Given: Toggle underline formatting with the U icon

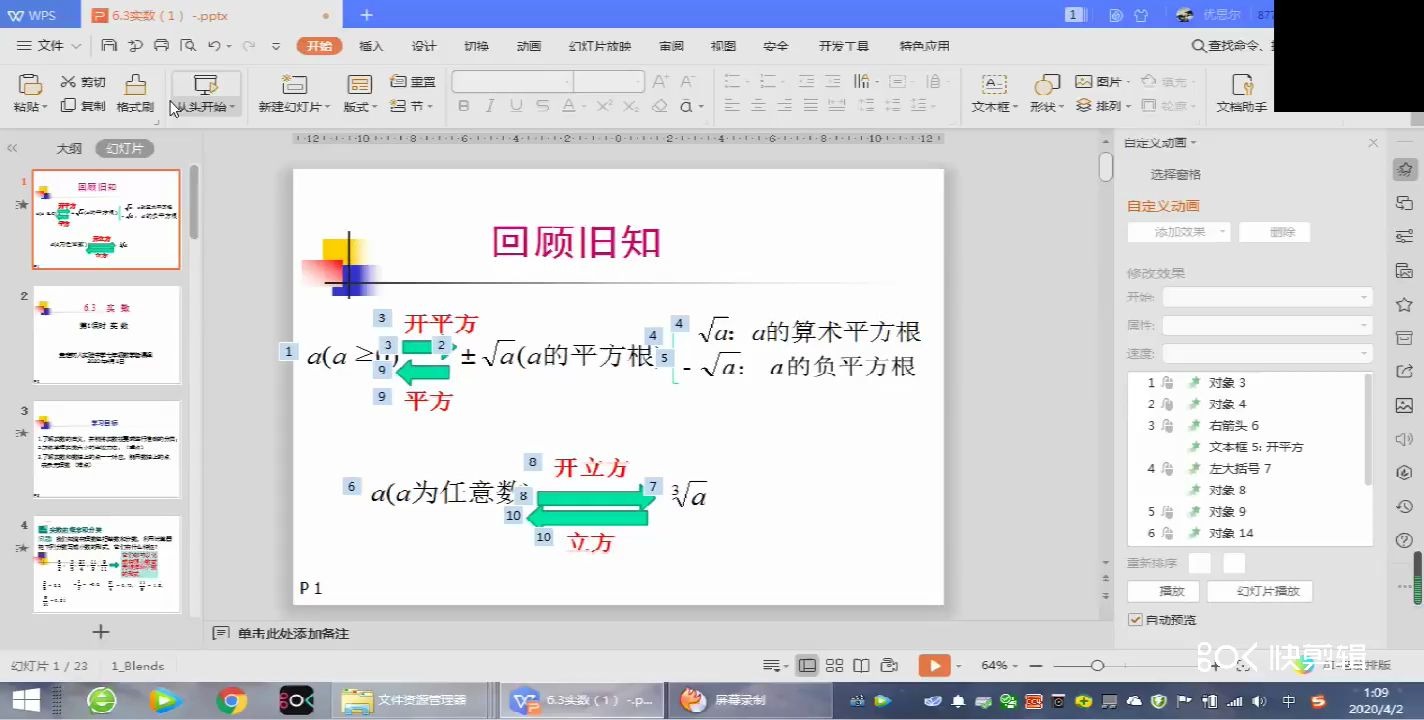Looking at the screenshot, I should [x=516, y=104].
